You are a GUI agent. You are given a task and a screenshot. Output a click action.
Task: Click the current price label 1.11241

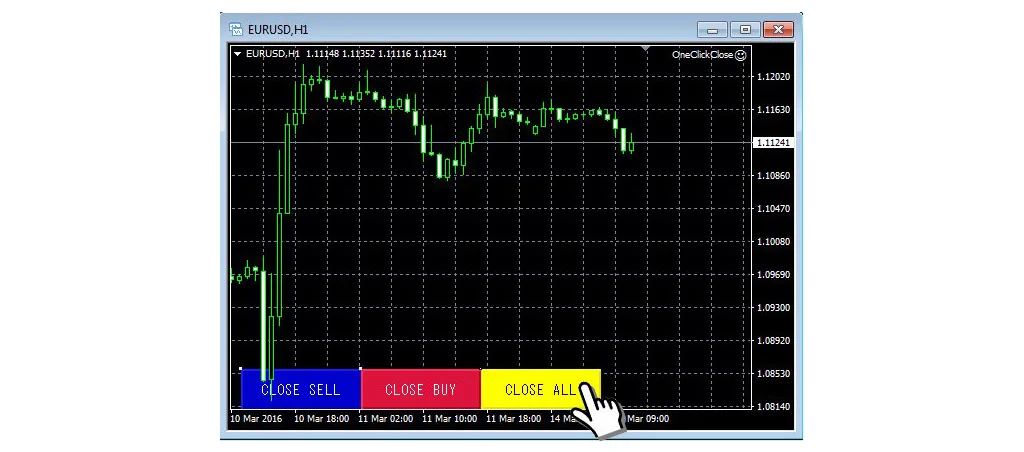tap(773, 143)
